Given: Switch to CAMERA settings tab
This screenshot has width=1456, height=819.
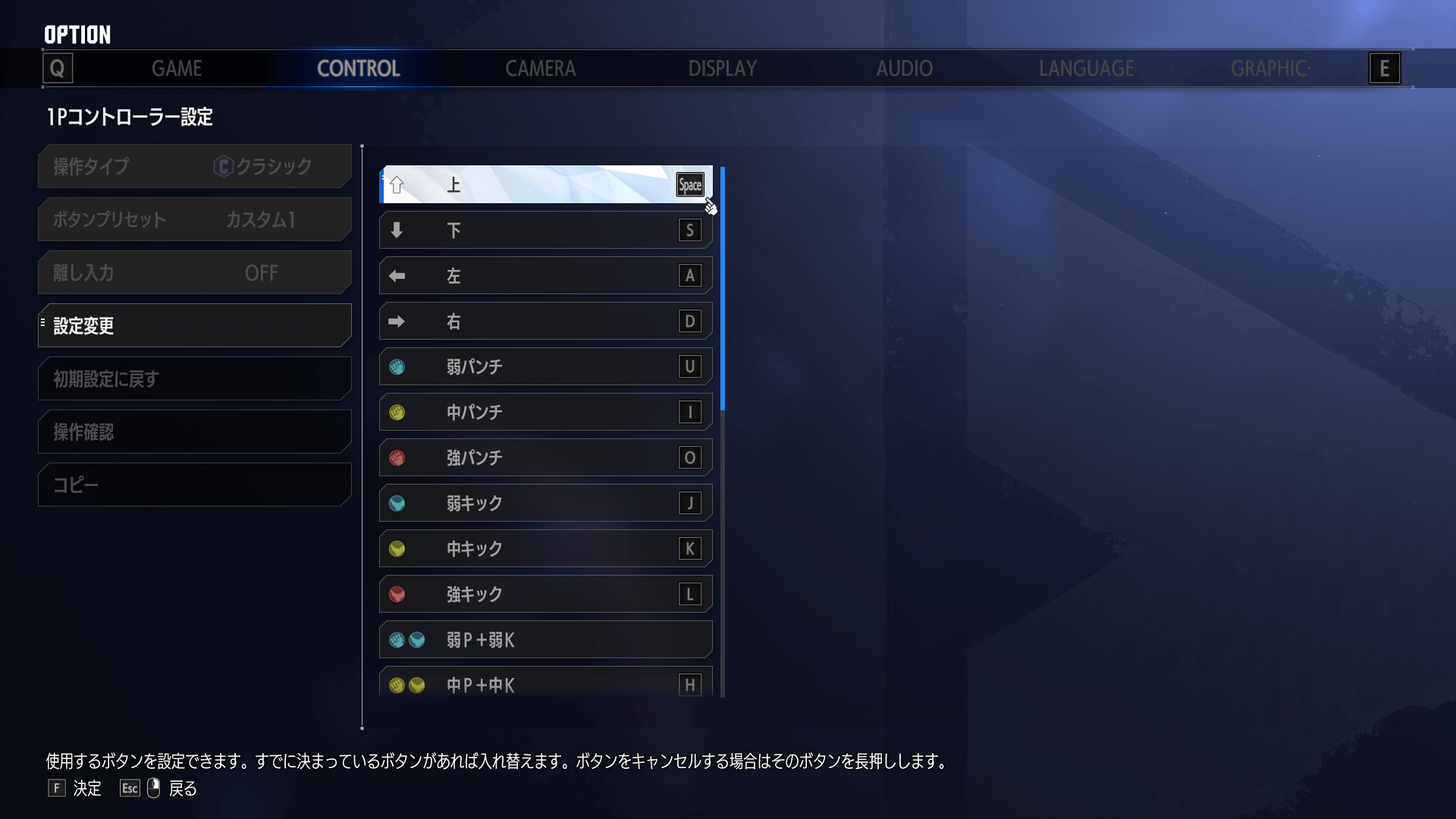Looking at the screenshot, I should coord(539,68).
